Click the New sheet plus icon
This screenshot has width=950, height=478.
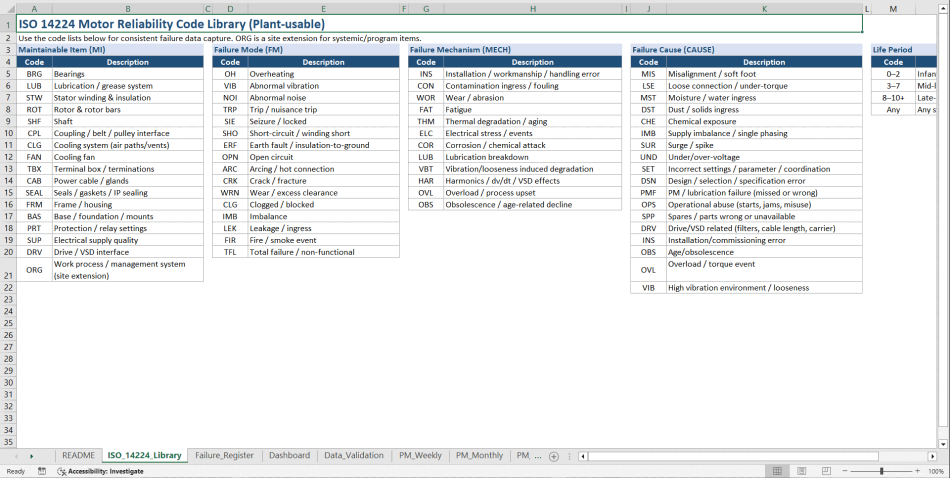coord(554,456)
